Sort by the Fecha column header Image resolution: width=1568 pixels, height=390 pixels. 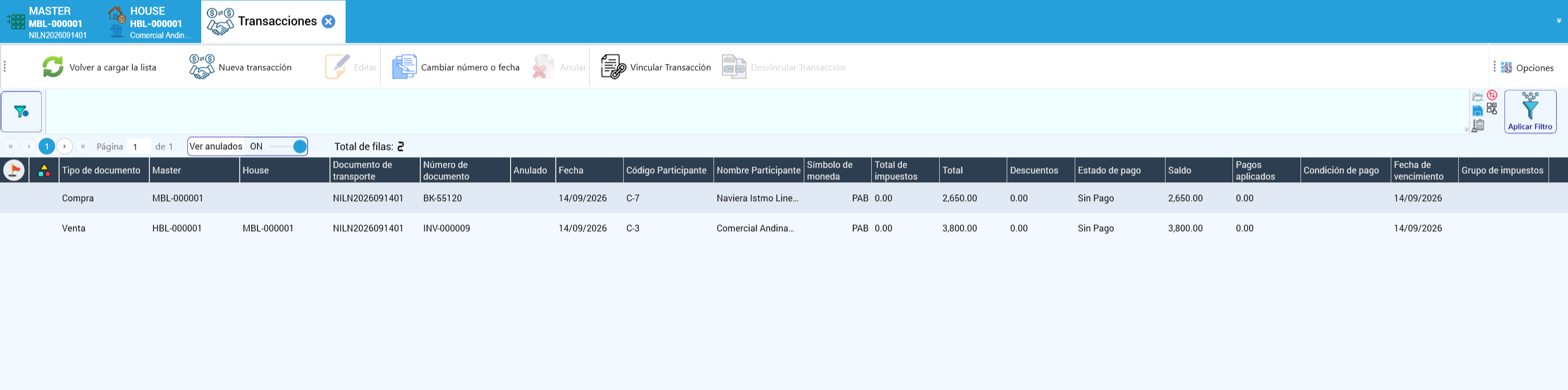[x=589, y=170]
